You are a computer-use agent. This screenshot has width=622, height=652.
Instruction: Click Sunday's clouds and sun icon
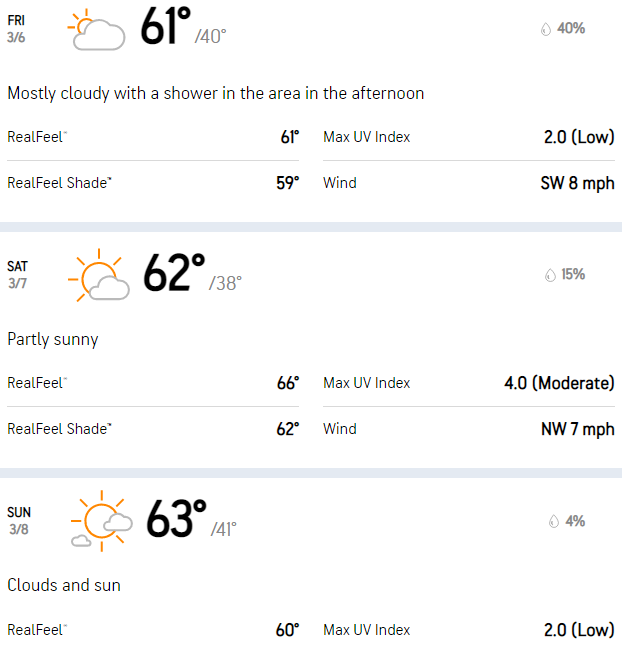[x=101, y=522]
